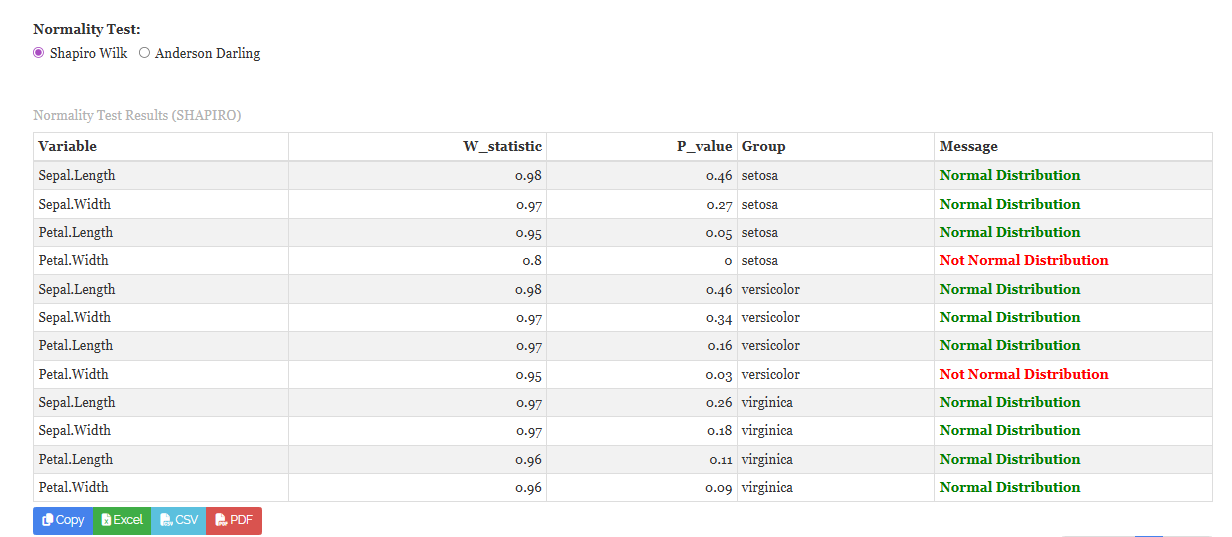Viewport: 1232px width, 537px height.
Task: Sort by the Group column header
Action: point(836,146)
